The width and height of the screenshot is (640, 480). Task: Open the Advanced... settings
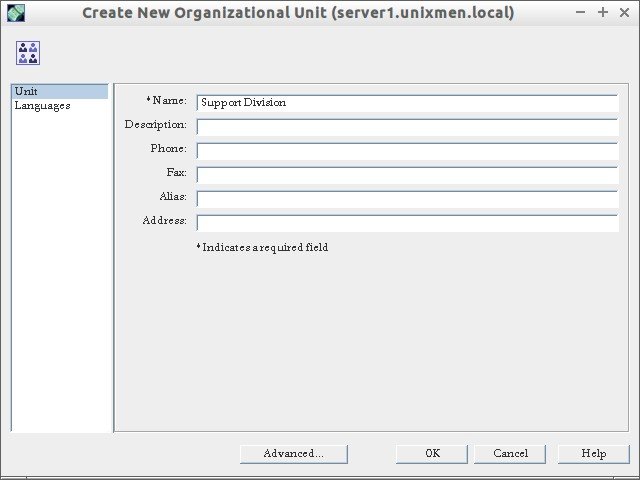[x=294, y=454]
